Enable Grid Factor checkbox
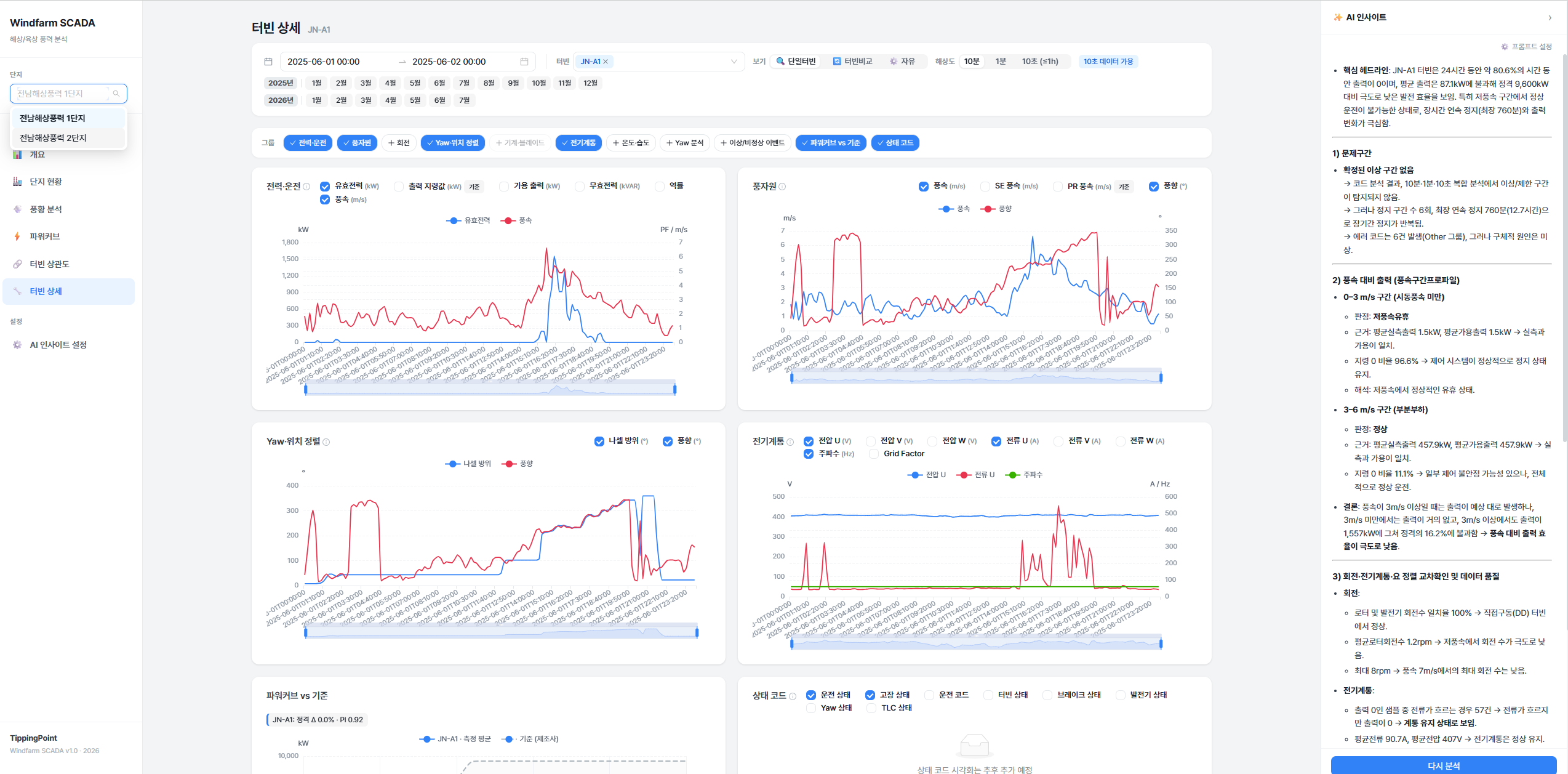 [874, 454]
